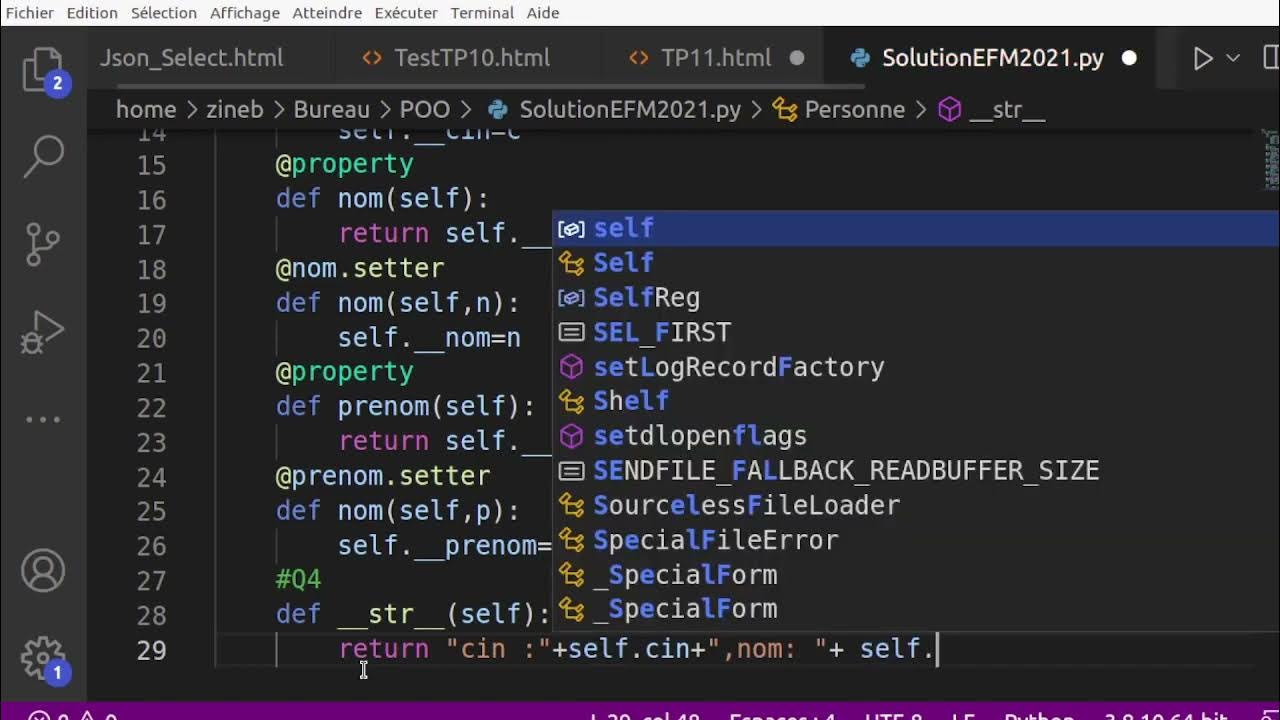1280x720 pixels.
Task: Run the Python file with play button
Action: point(1203,58)
